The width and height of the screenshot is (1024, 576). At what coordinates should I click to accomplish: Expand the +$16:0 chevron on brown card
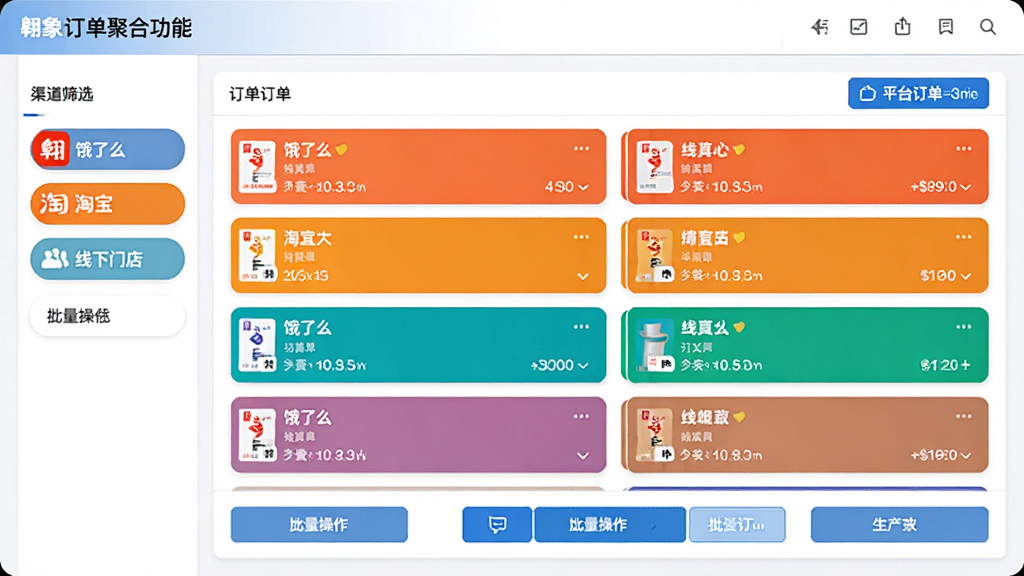(x=966, y=455)
